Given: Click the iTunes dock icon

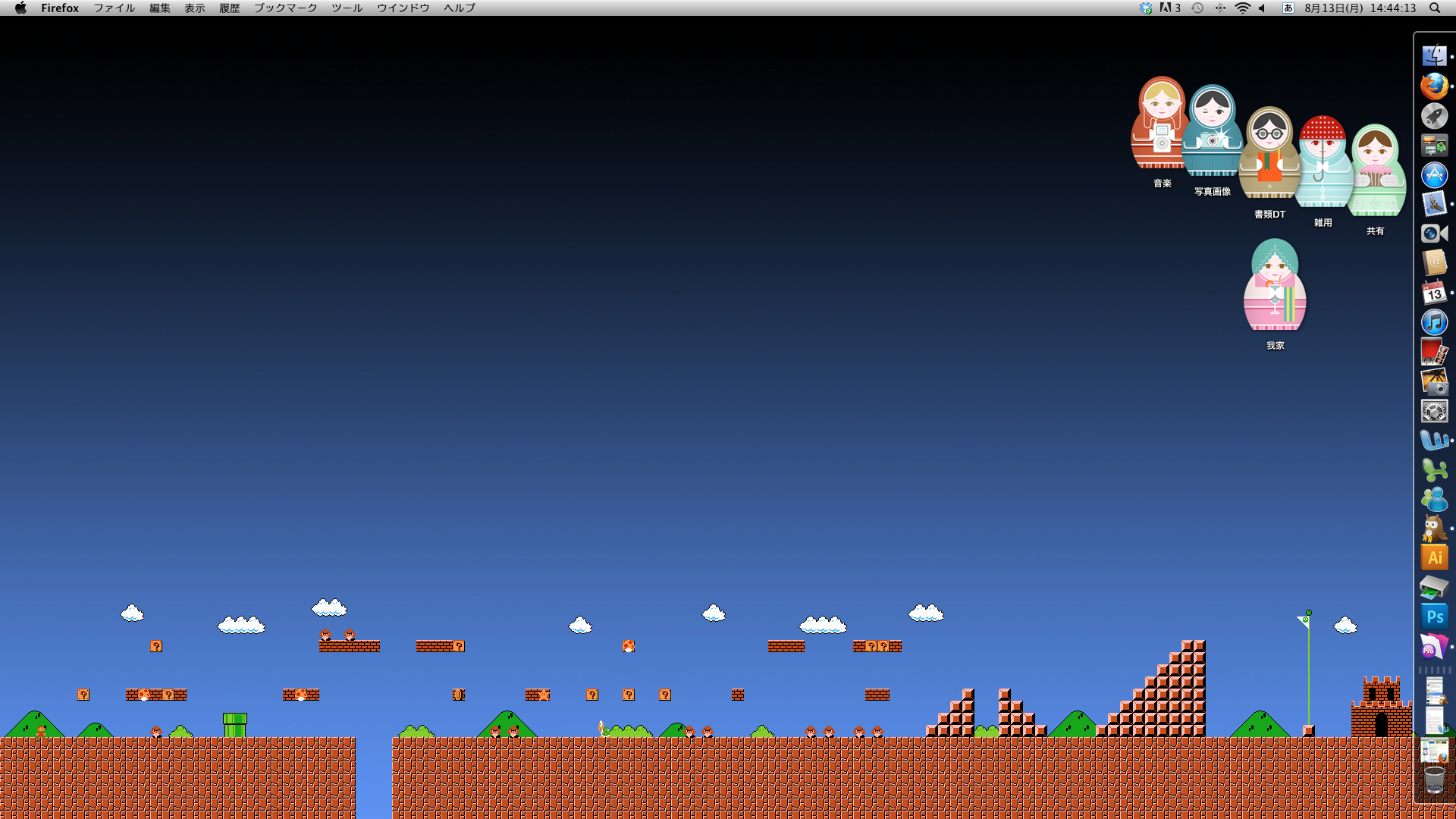Looking at the screenshot, I should coord(1434,322).
